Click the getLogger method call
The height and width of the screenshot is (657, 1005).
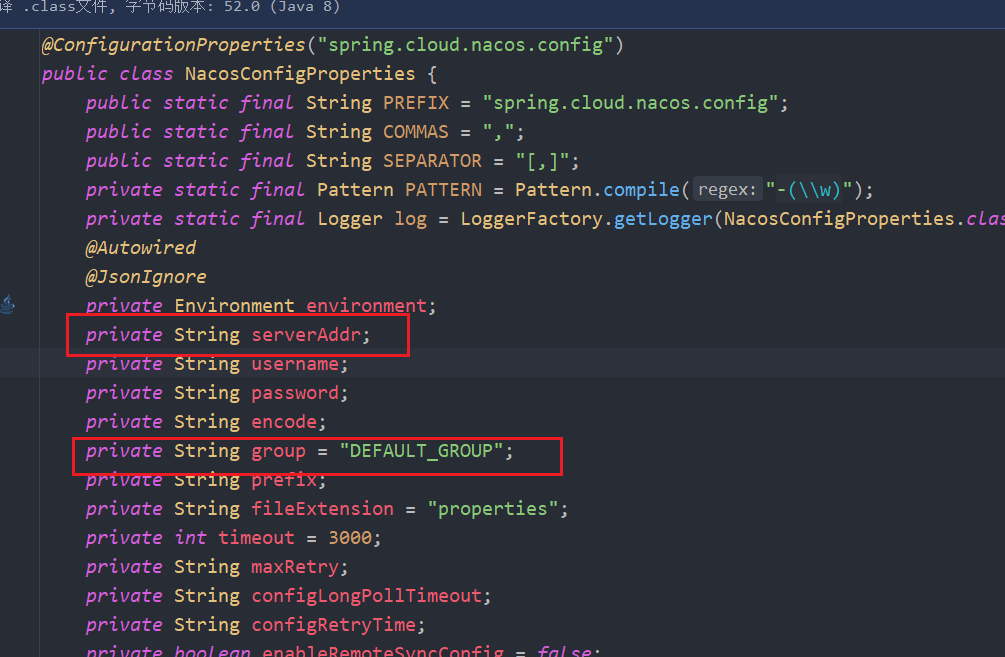663,219
